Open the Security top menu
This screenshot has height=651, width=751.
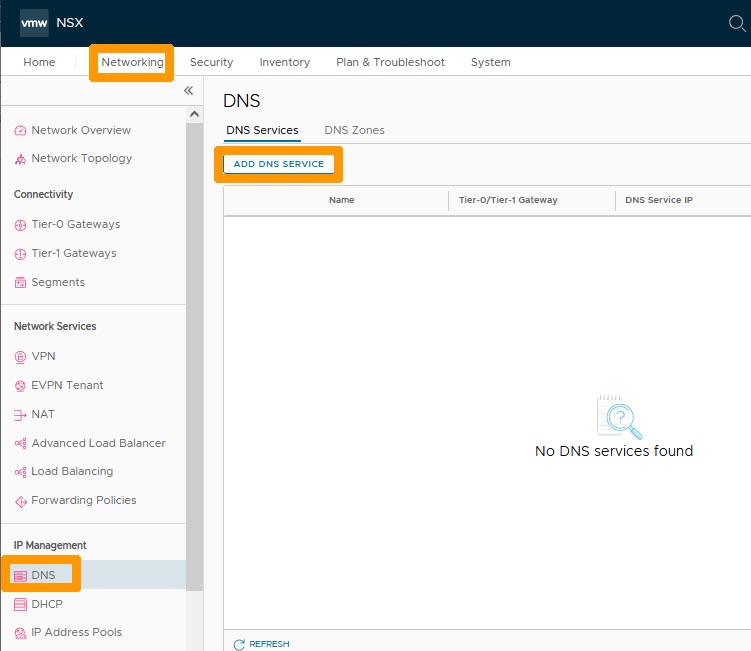(x=211, y=62)
